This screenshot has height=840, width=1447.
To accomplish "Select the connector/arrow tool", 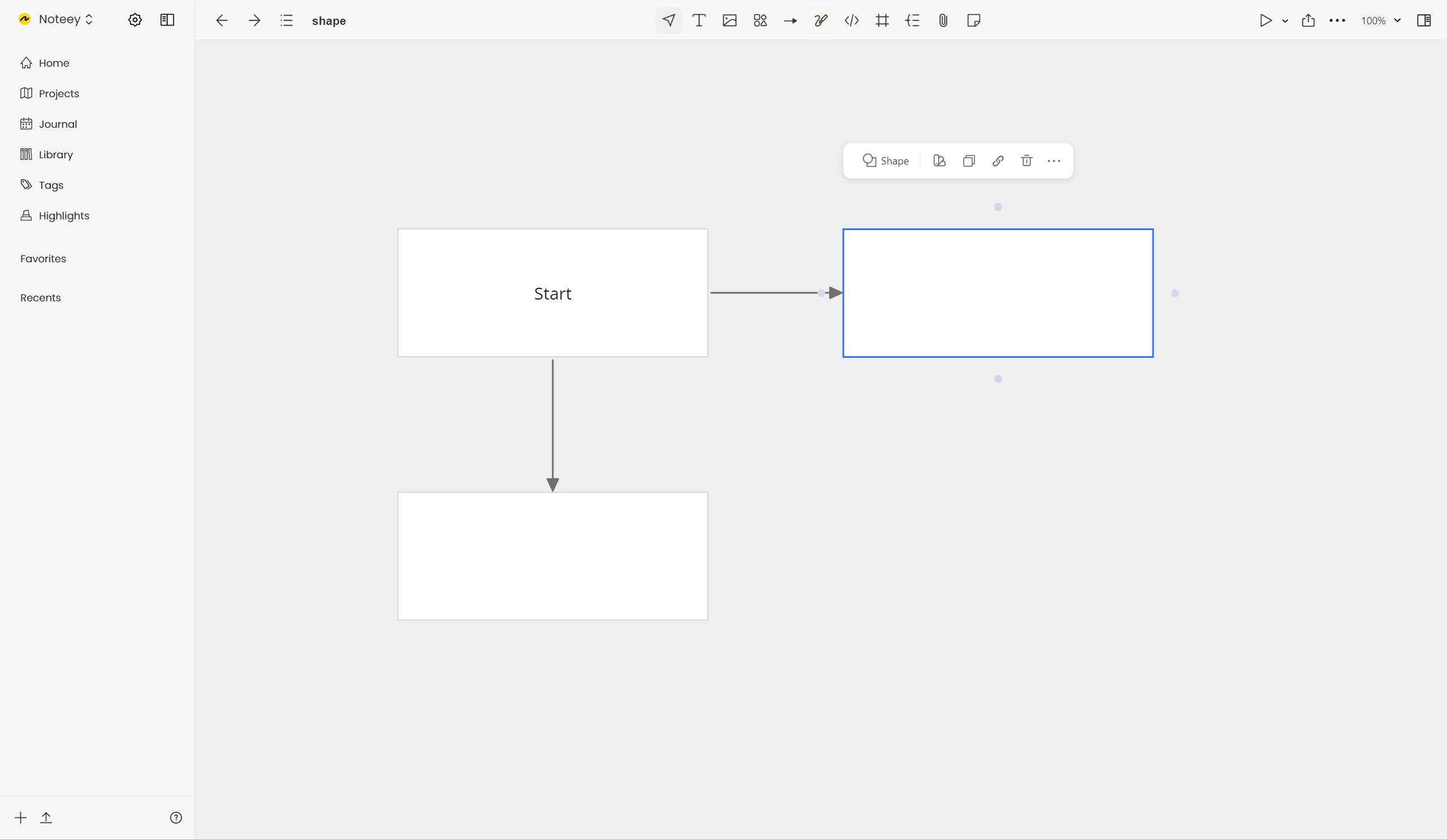I will tap(790, 20).
